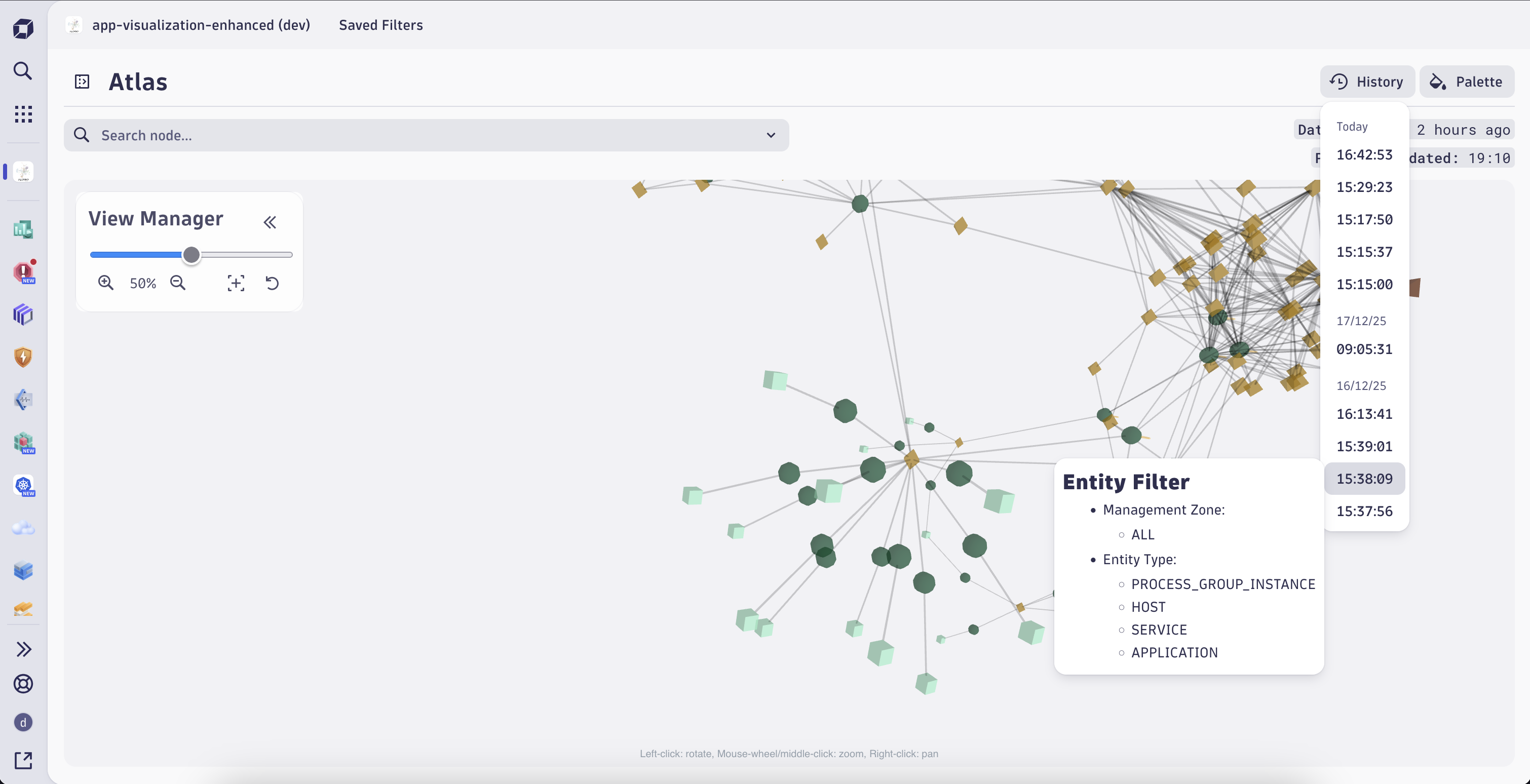Click the History button
The height and width of the screenshot is (784, 1530).
pyautogui.click(x=1367, y=82)
